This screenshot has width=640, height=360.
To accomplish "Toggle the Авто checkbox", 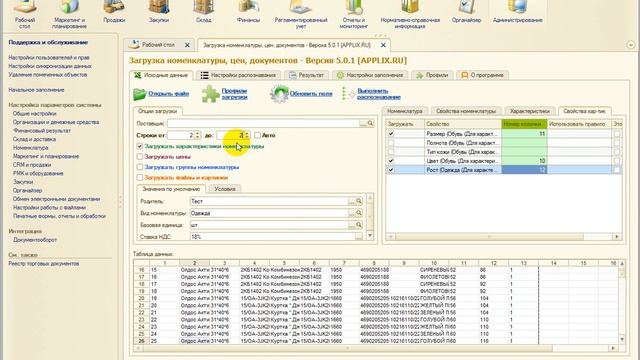I will [x=257, y=135].
